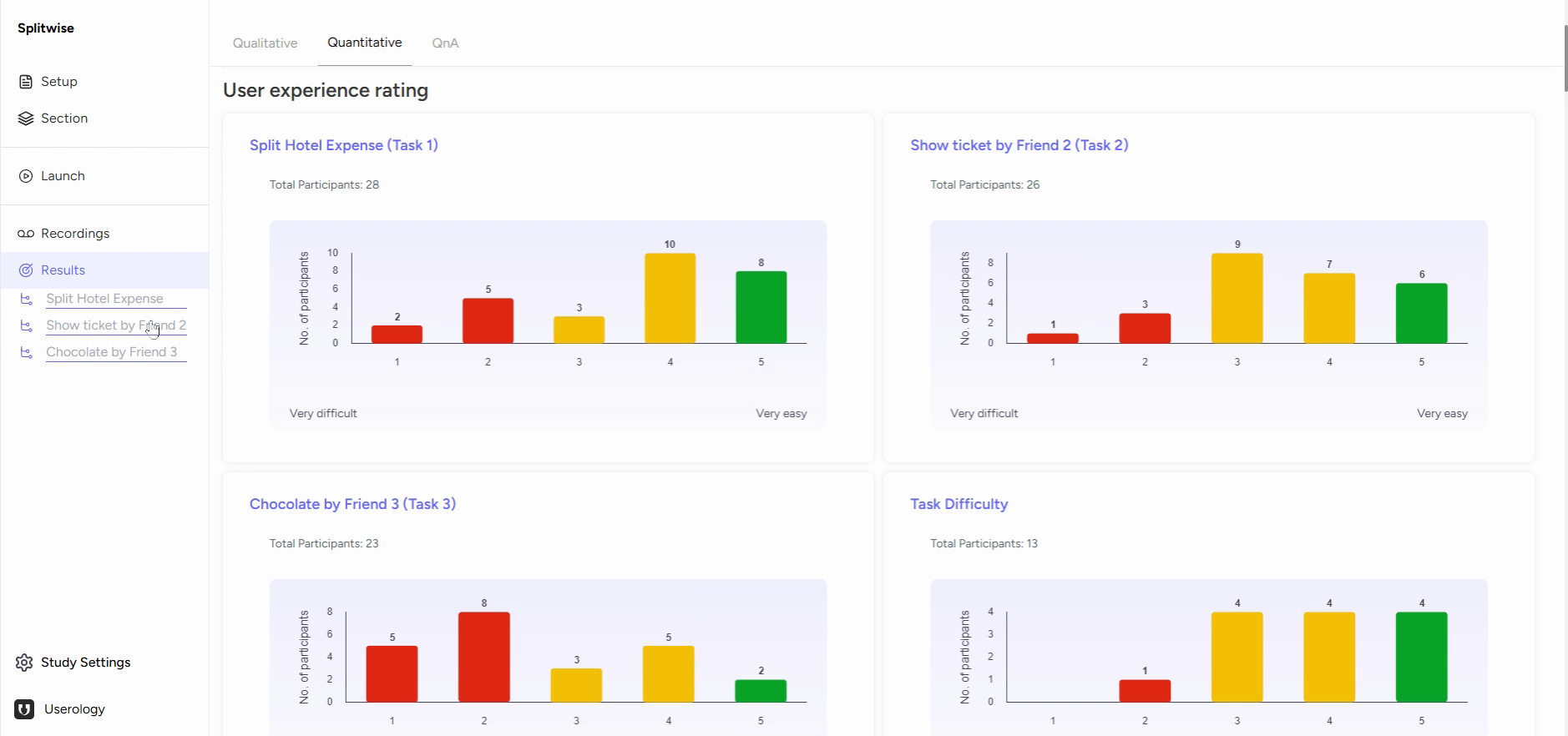Click the Launch play icon
The width and height of the screenshot is (1568, 736).
pyautogui.click(x=26, y=176)
